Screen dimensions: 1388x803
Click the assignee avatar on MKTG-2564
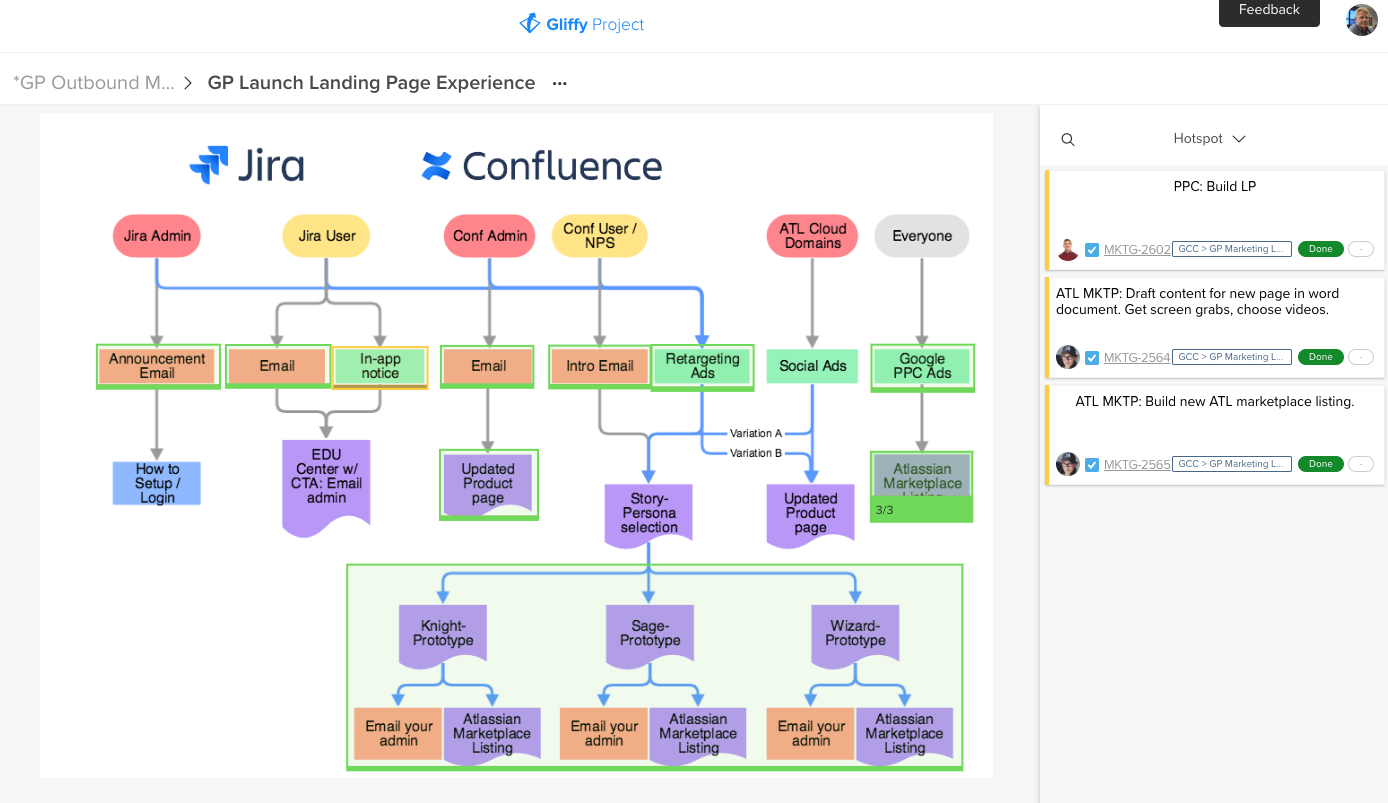point(1069,357)
